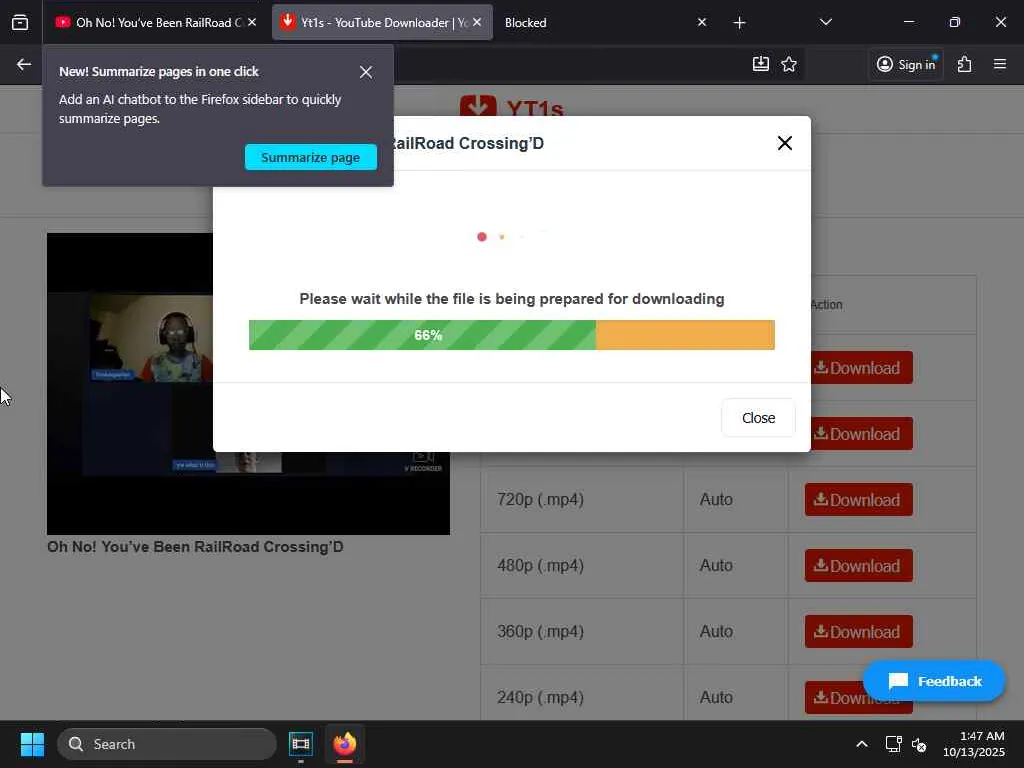
Task: Close the Oh No! You've Been RailRoad tab
Action: [x=252, y=22]
